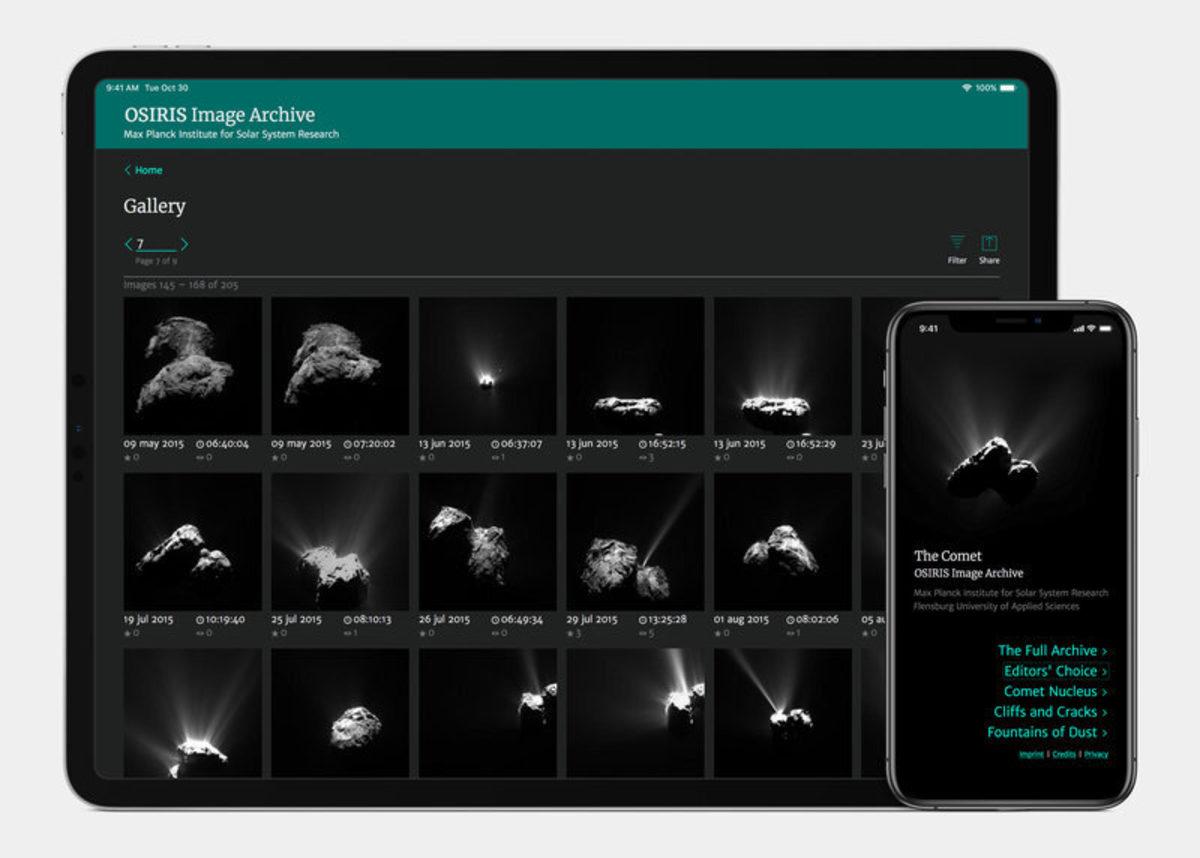Go to the previous page with the left chevron
Image resolution: width=1200 pixels, height=858 pixels.
127,243
